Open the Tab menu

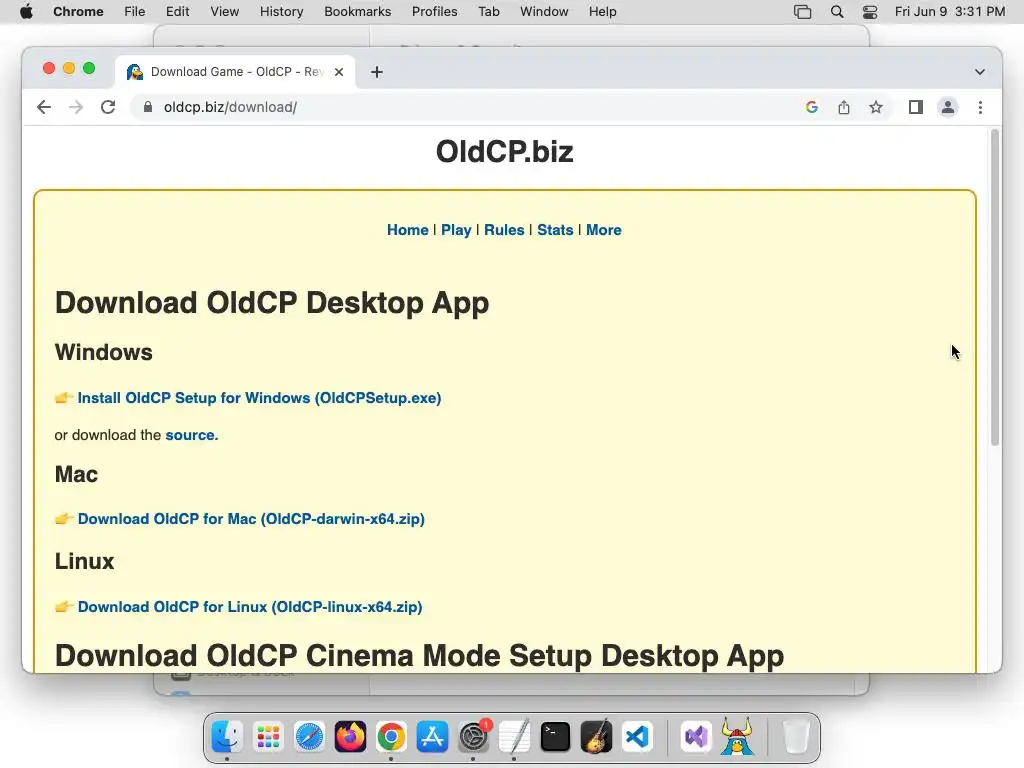tap(488, 12)
